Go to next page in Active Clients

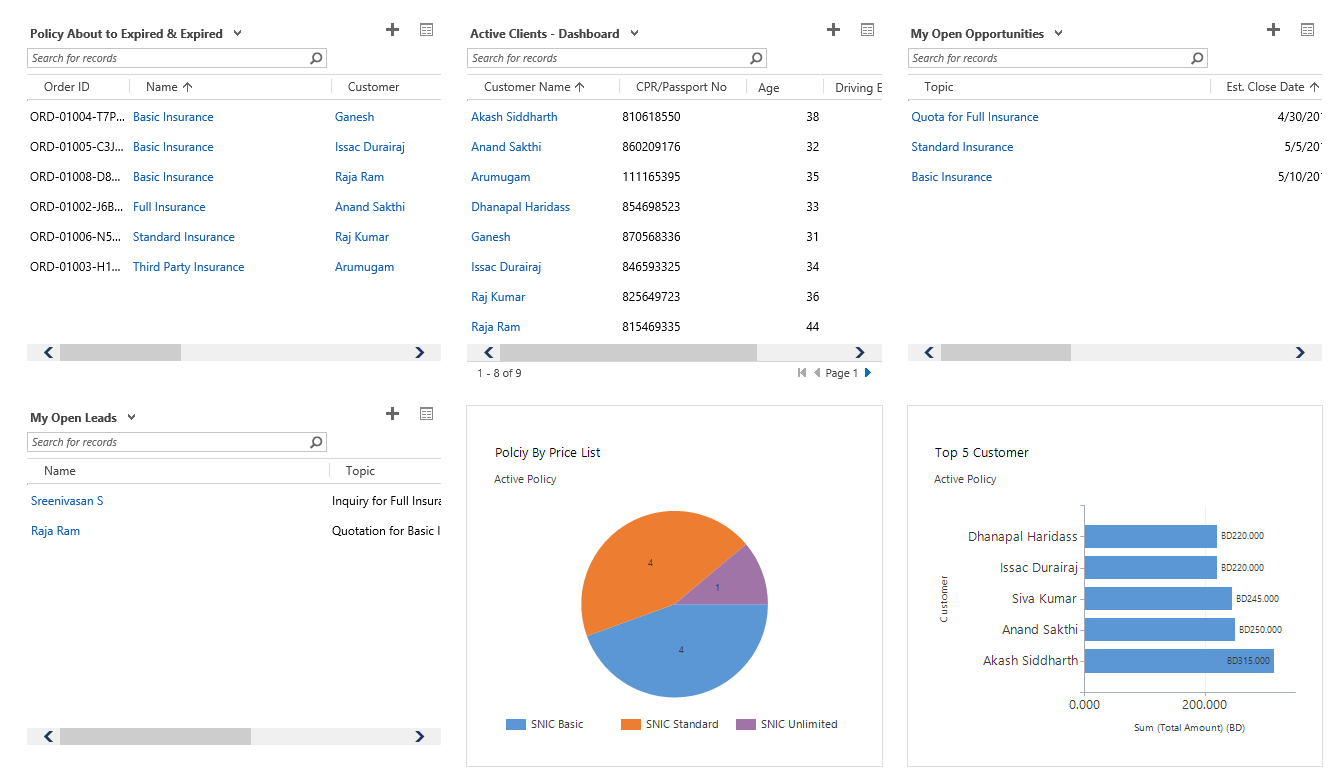click(x=867, y=373)
